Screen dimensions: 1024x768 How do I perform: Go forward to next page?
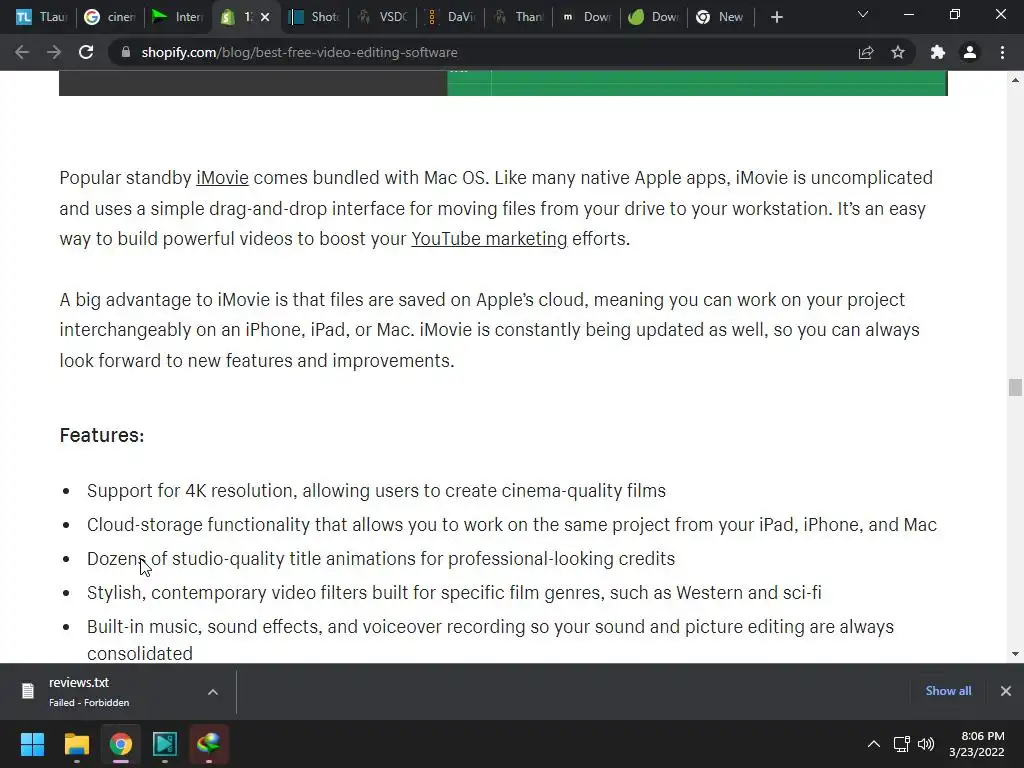[x=54, y=52]
